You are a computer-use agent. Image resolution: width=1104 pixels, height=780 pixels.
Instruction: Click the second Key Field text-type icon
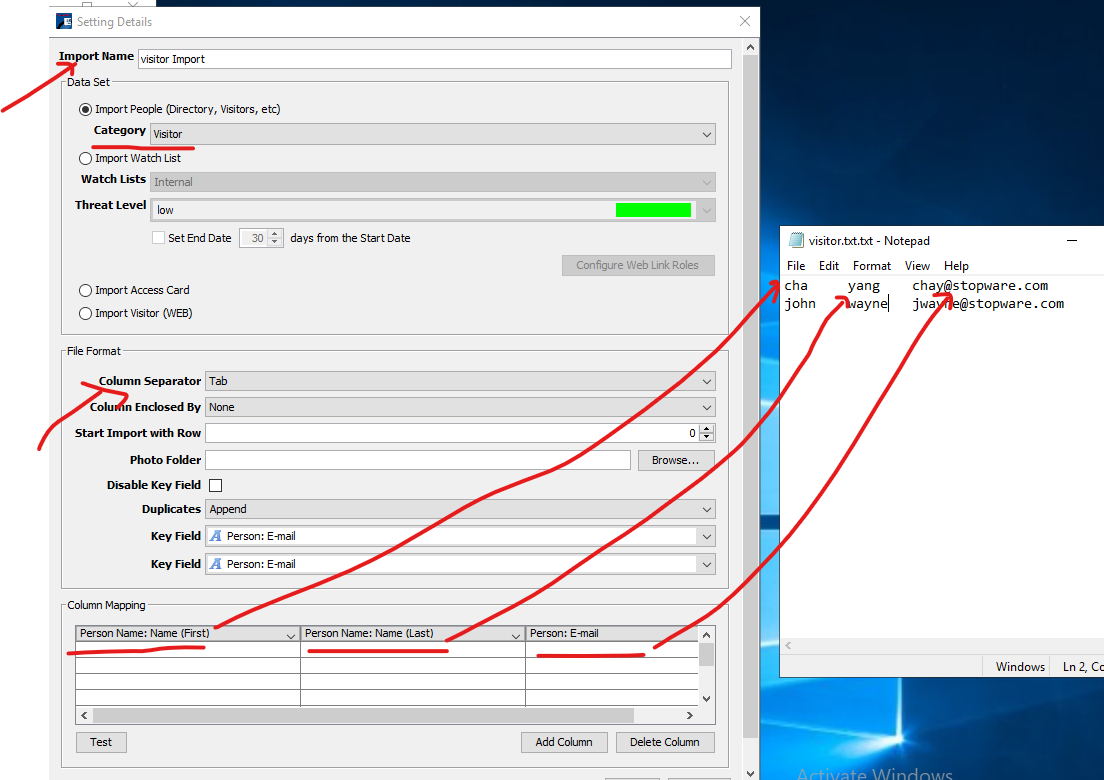[x=216, y=564]
